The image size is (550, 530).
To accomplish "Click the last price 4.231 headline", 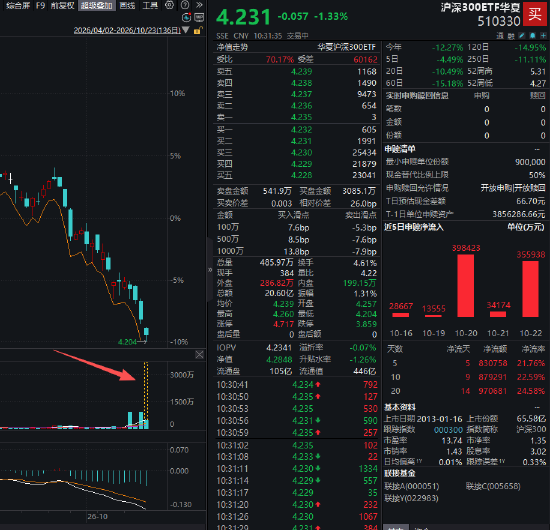I will tap(243, 17).
